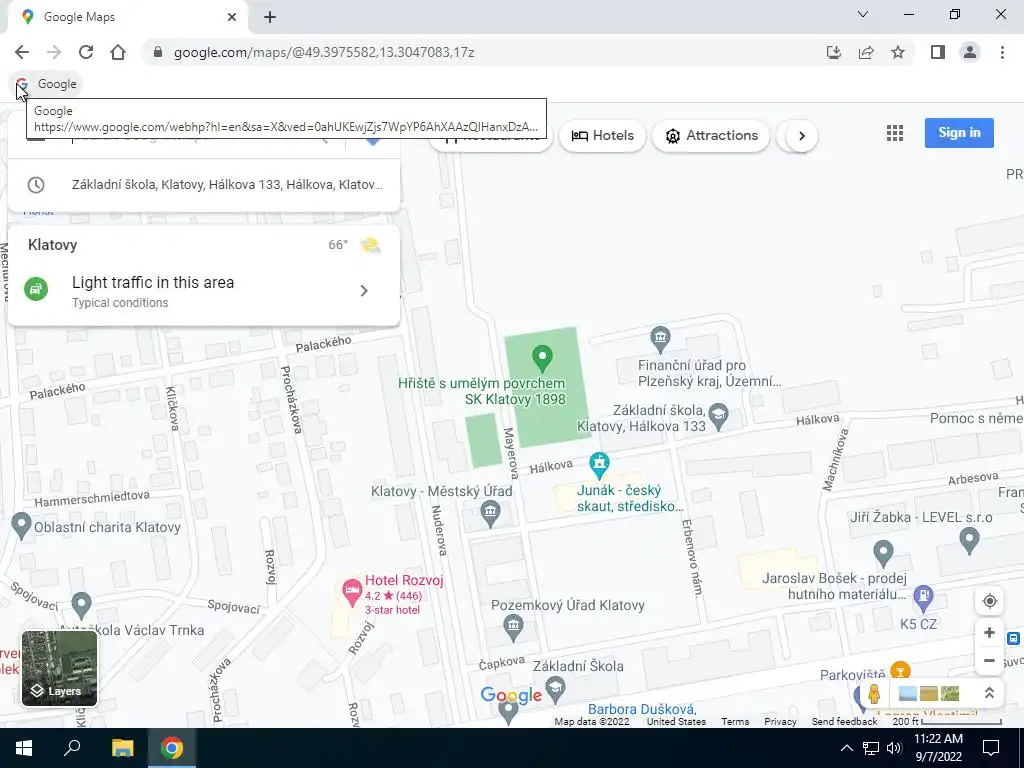Click Send feedback in map footer
The height and width of the screenshot is (768, 1024).
click(844, 722)
